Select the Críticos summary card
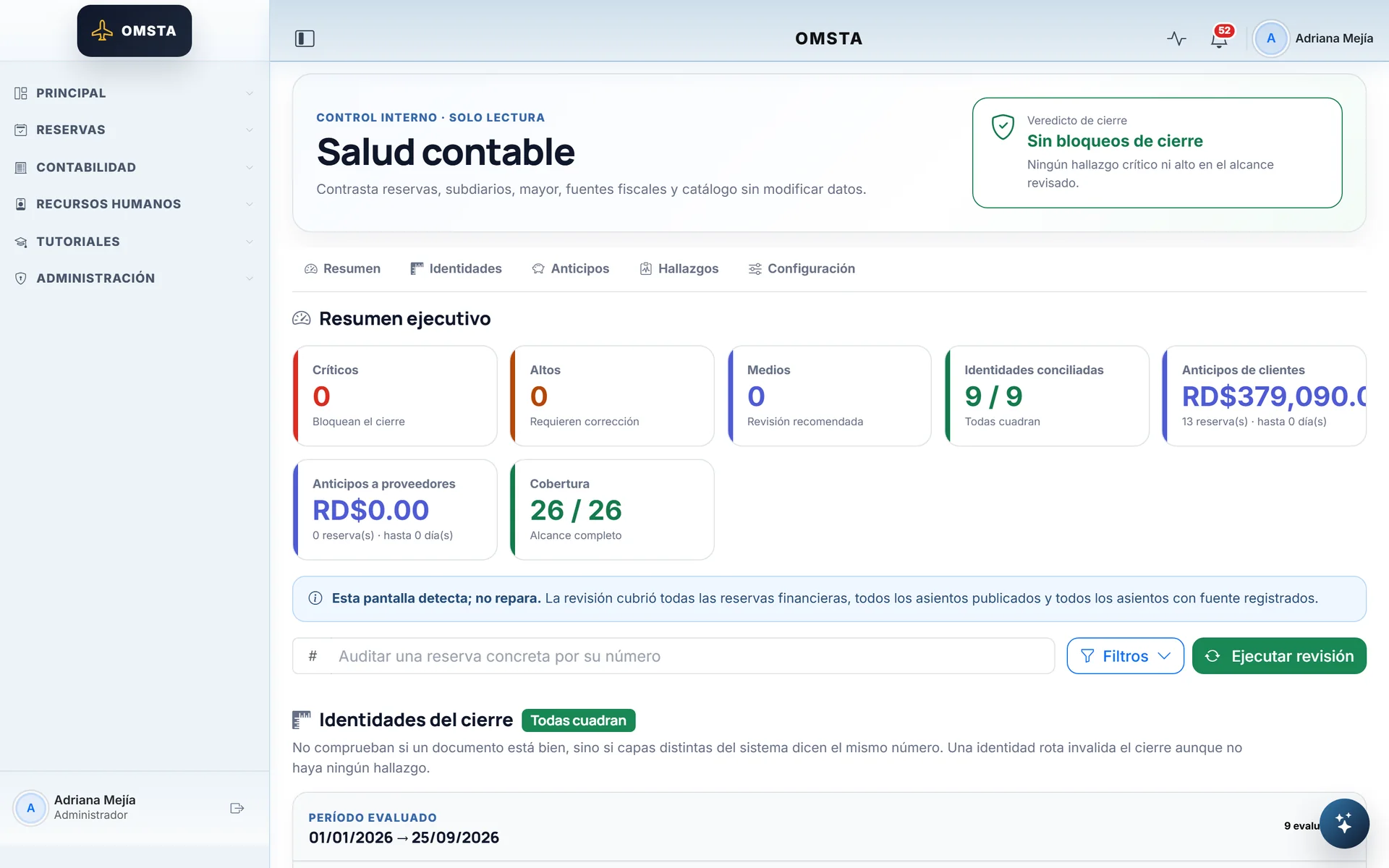The width and height of the screenshot is (1389, 868). click(x=395, y=396)
